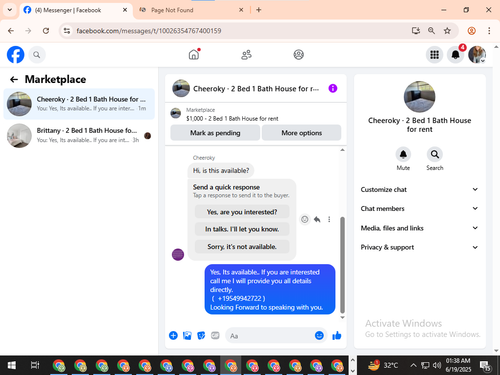Screen dimensions: 500x375
Task: Attach a photo using the image icon
Action: point(187,335)
